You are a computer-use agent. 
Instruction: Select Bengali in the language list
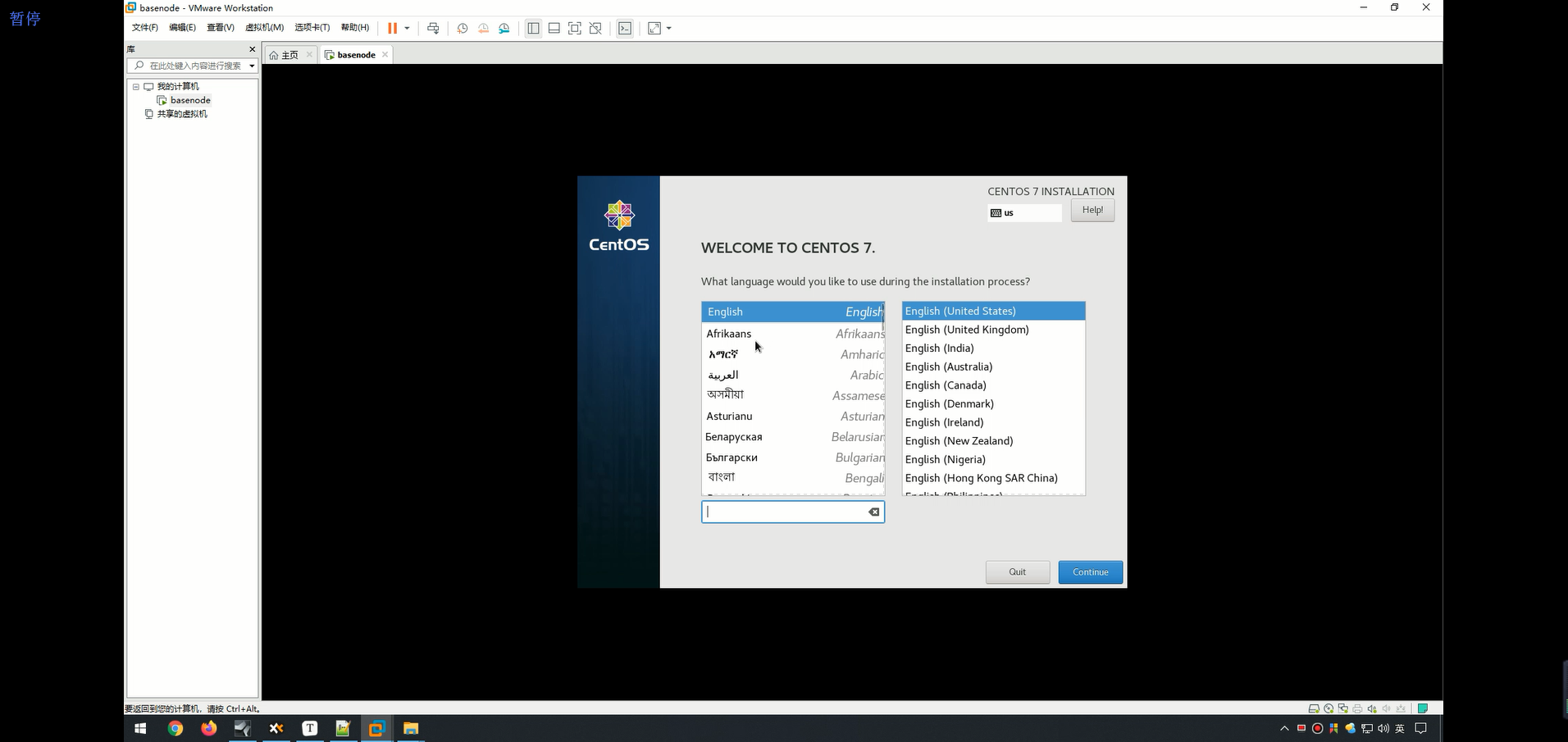pyautogui.click(x=793, y=478)
